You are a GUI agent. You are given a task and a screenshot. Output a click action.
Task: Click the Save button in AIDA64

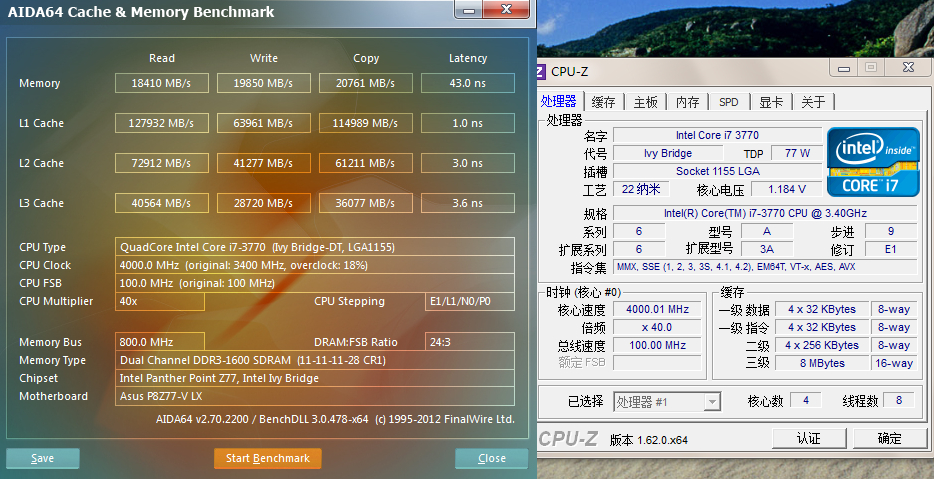coord(42,458)
